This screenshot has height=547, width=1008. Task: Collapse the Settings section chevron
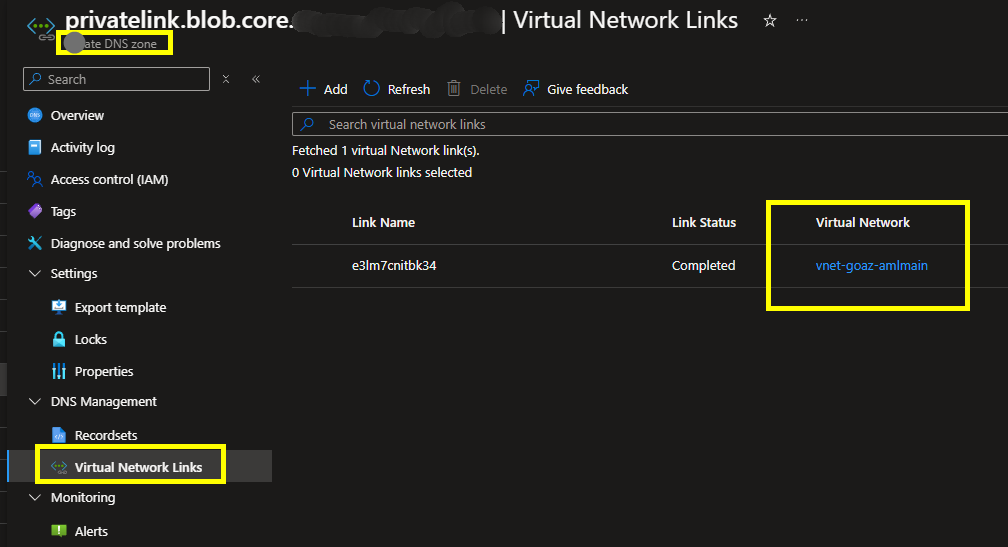(x=35, y=273)
